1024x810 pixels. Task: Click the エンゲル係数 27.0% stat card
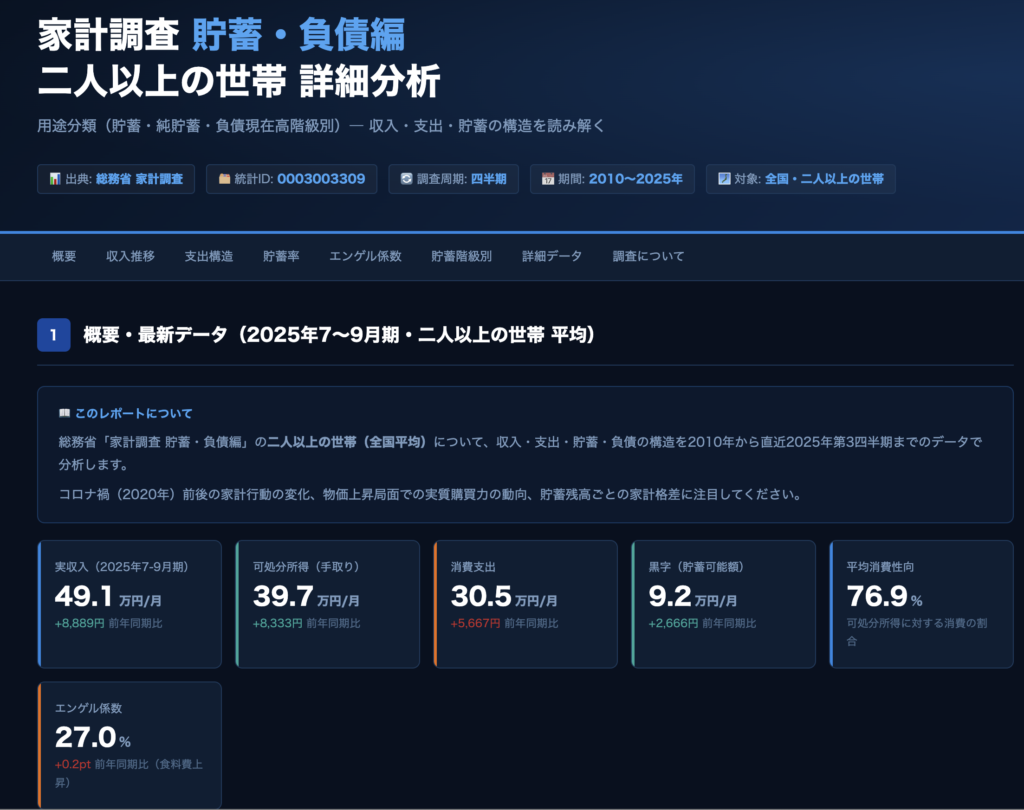[129, 744]
